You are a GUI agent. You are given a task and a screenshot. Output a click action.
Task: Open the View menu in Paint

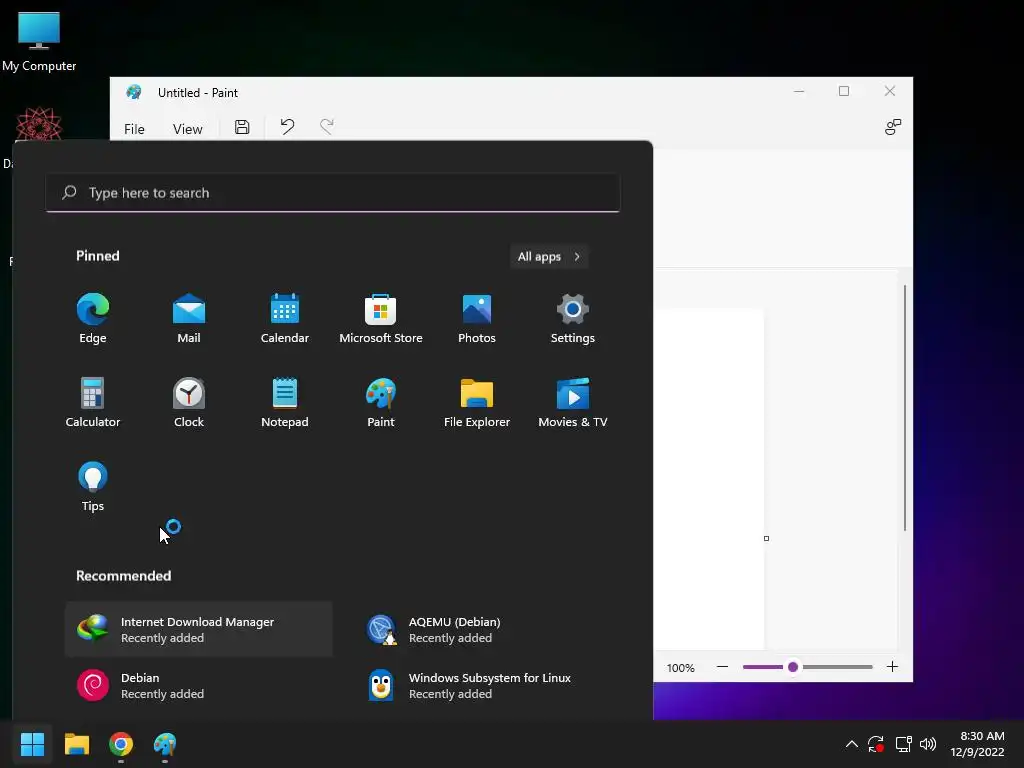pyautogui.click(x=187, y=129)
